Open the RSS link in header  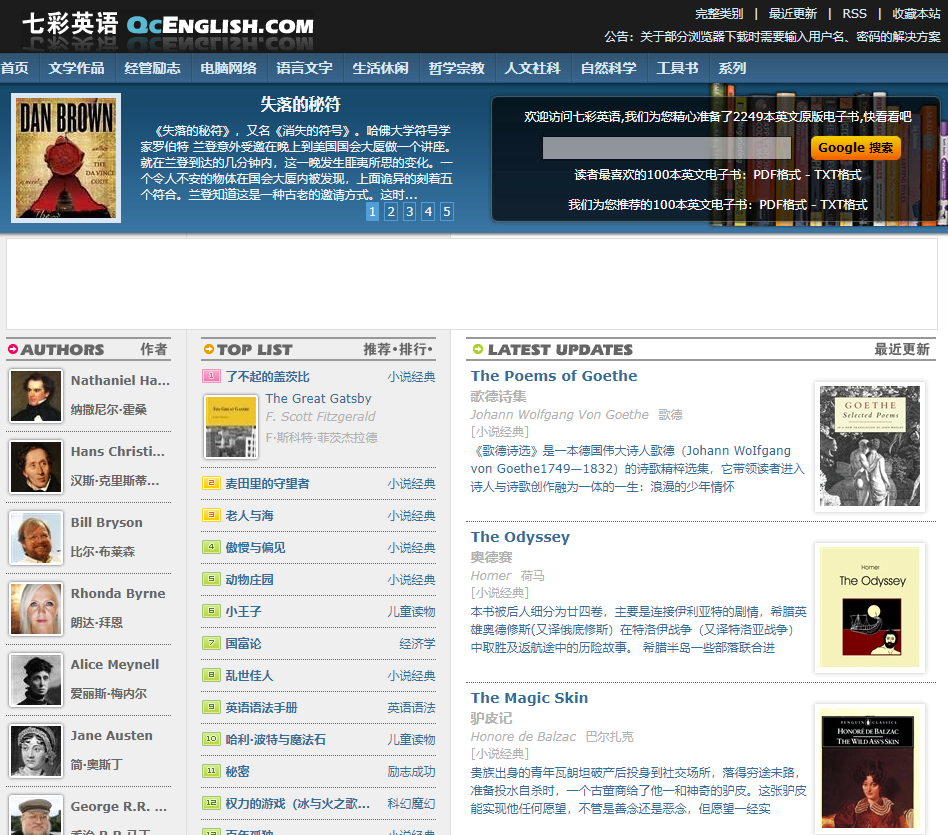tap(854, 13)
